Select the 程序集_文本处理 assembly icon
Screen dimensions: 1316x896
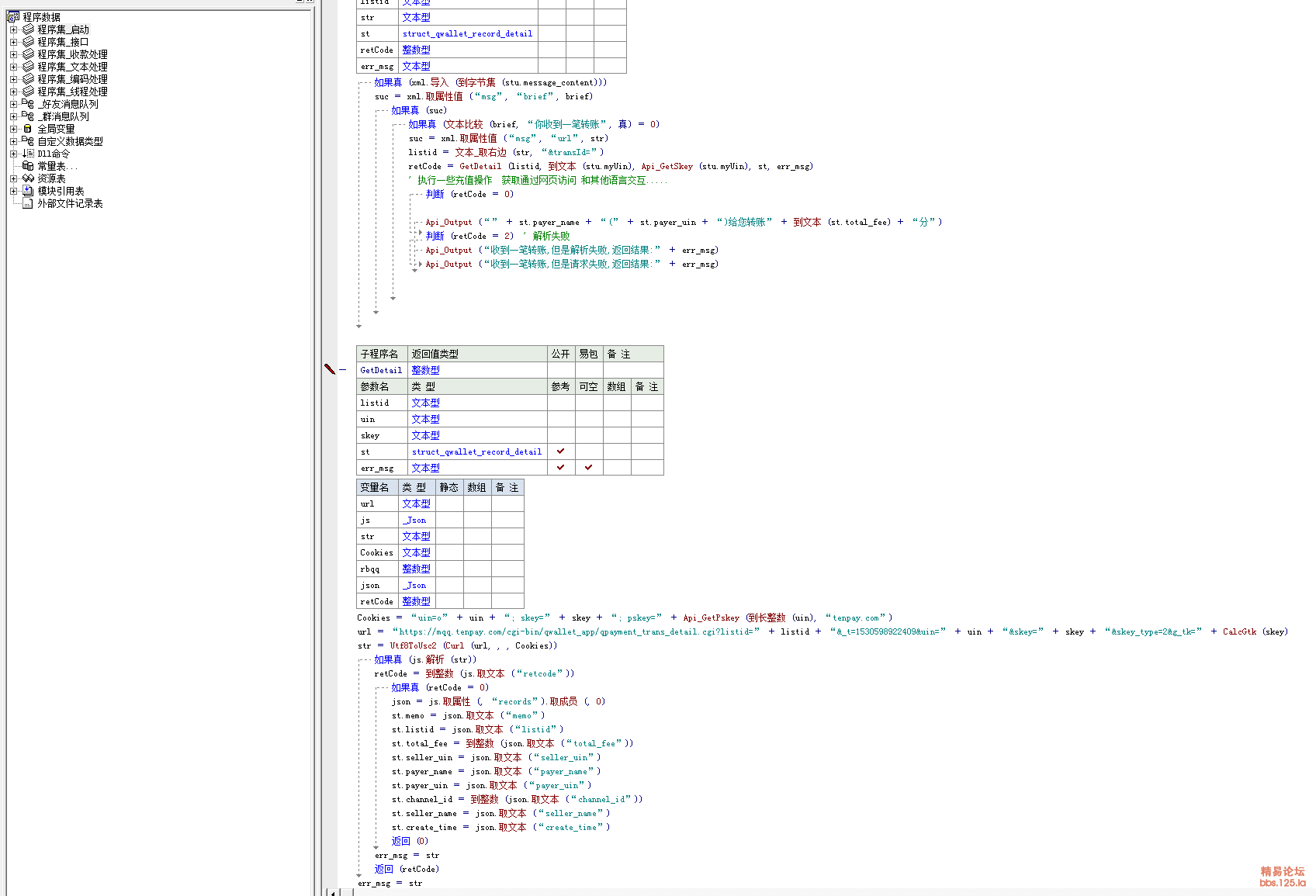tap(29, 67)
